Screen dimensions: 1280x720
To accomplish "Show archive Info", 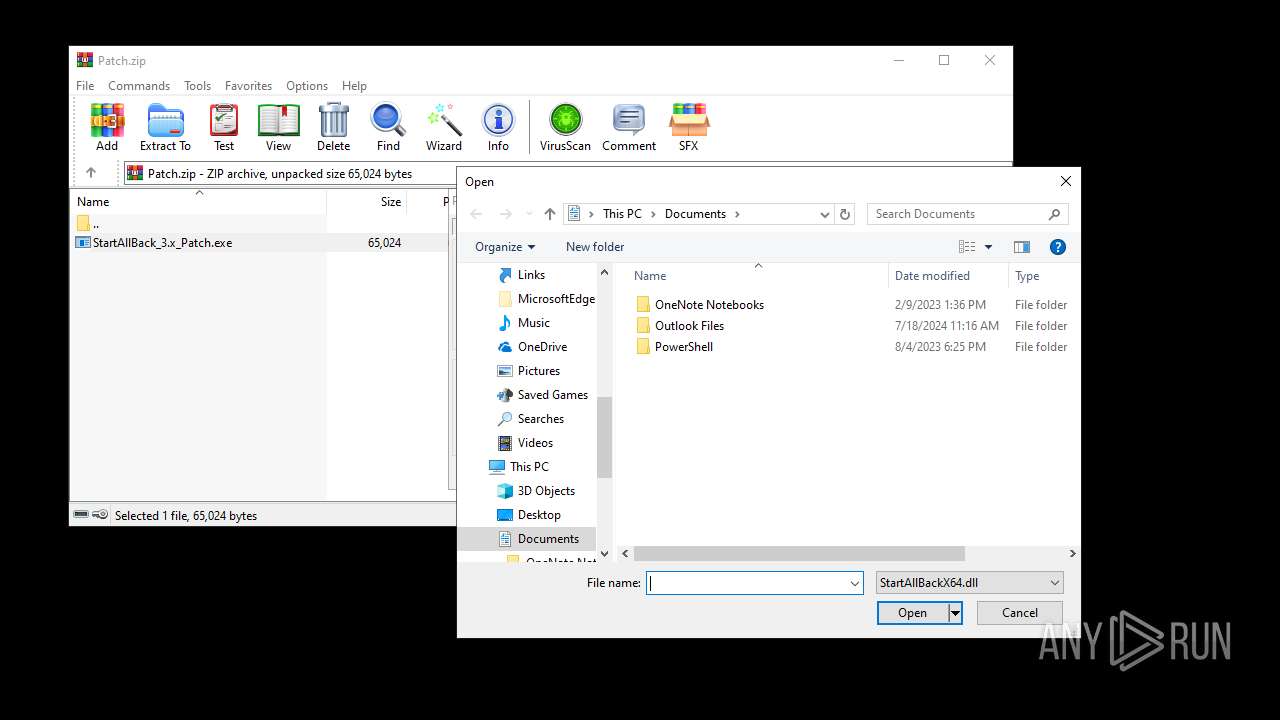I will click(498, 127).
